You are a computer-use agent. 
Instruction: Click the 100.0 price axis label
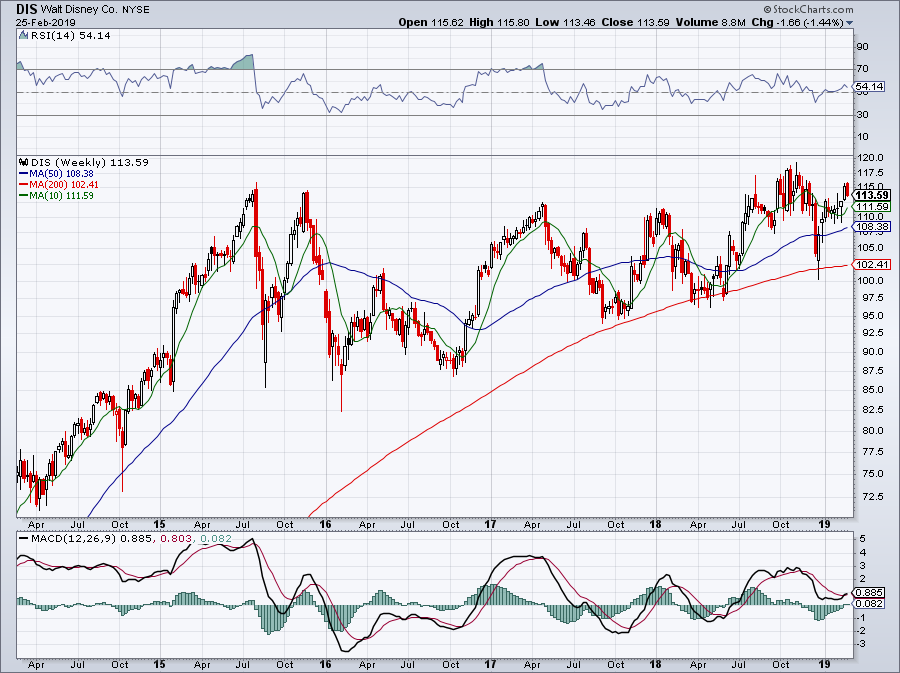point(869,281)
